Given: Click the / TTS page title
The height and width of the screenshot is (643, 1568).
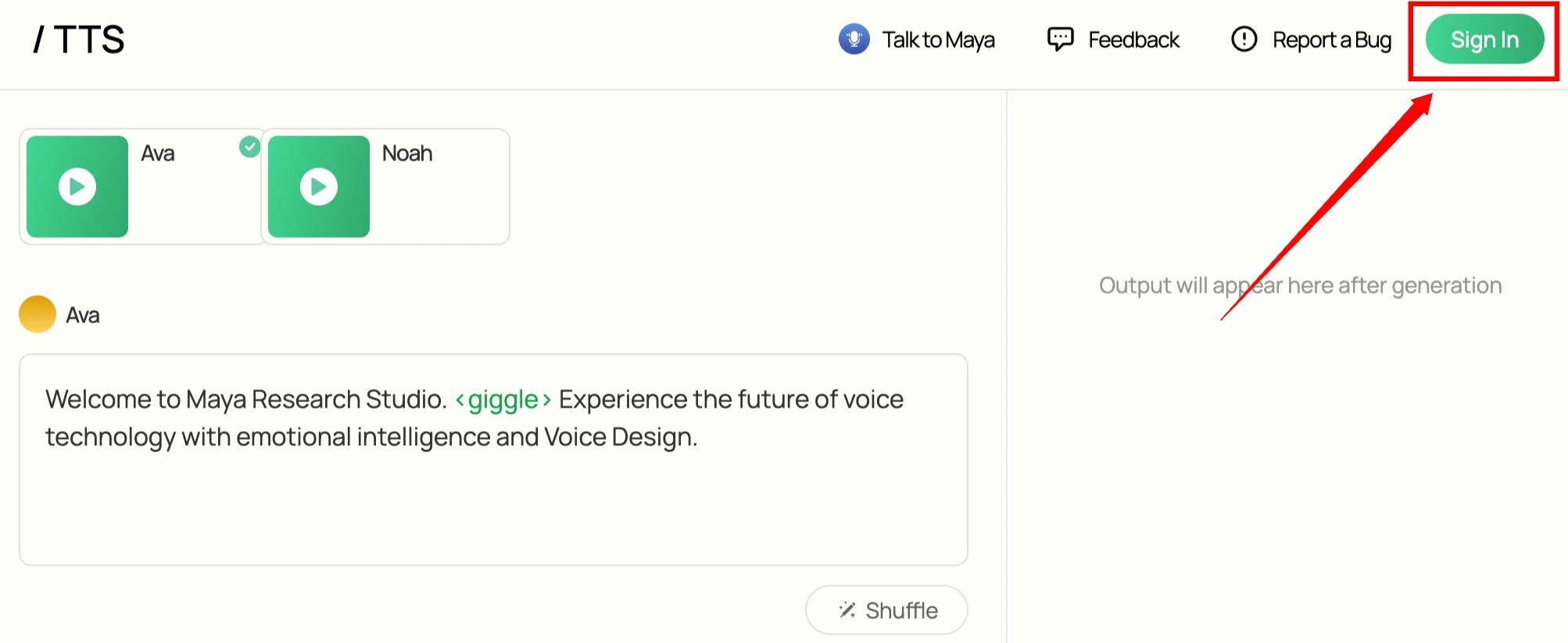Looking at the screenshot, I should click(x=80, y=39).
